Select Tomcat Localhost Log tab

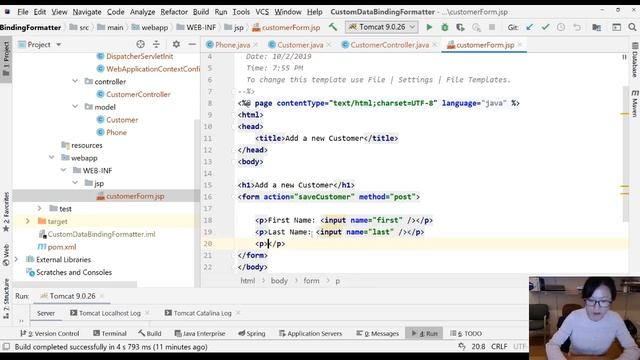click(x=109, y=313)
